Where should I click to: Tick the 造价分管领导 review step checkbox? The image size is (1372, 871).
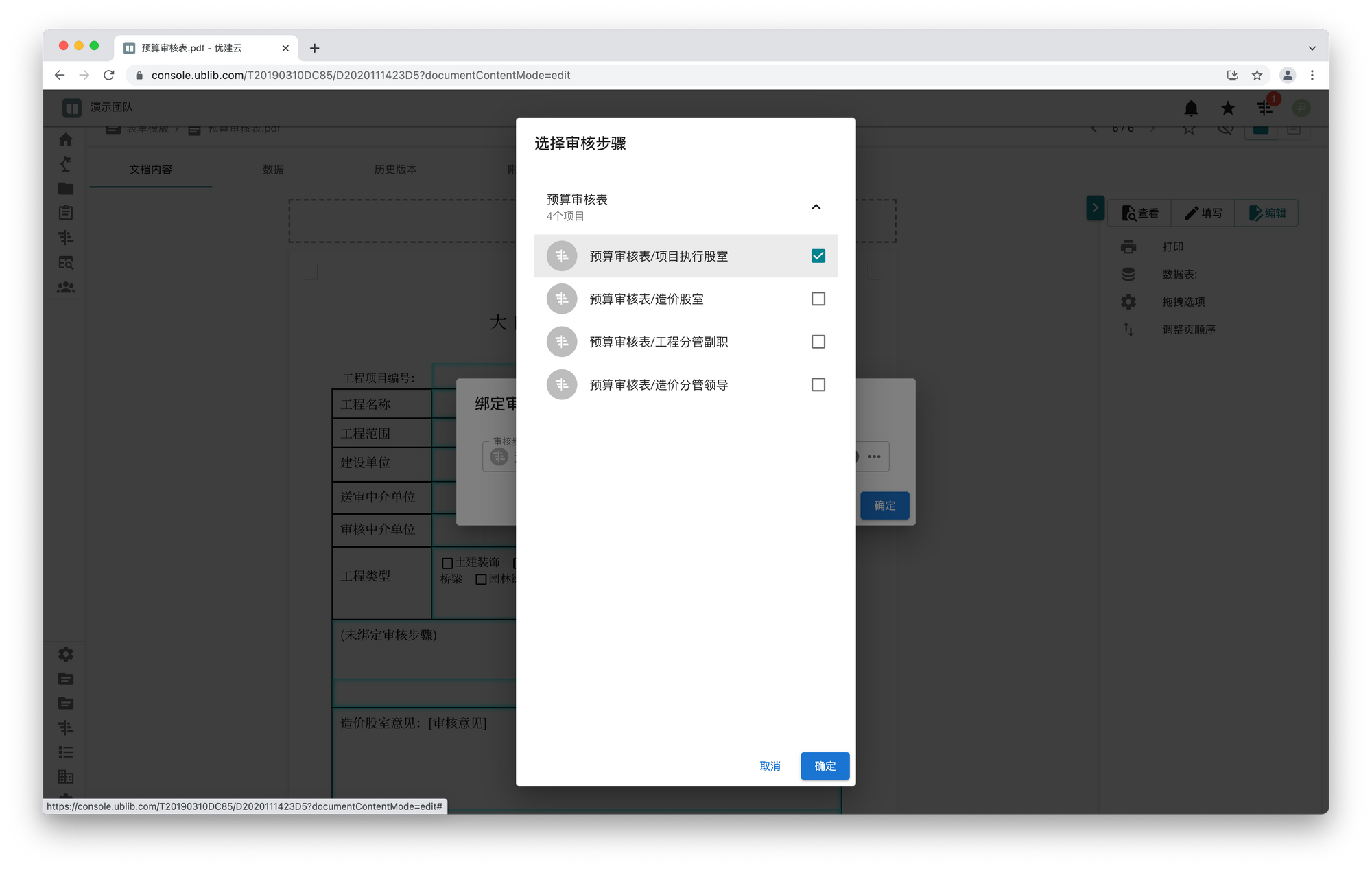tap(818, 385)
